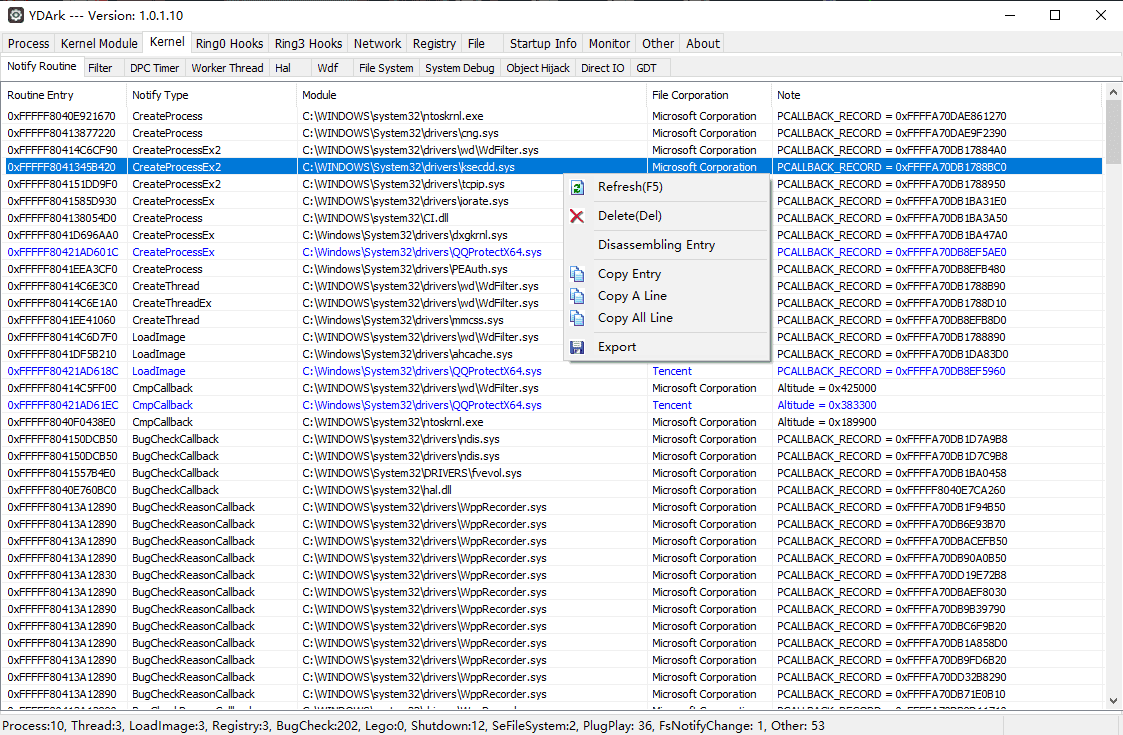Click the Copy Entry icon

(577, 274)
